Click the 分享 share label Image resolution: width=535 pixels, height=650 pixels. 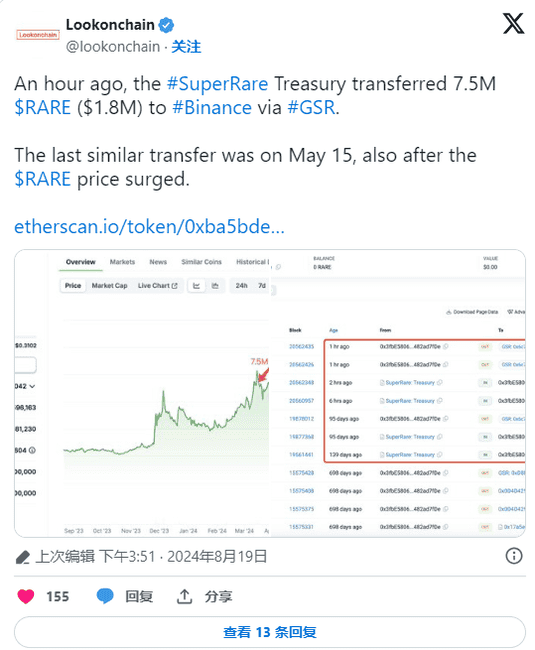click(218, 597)
